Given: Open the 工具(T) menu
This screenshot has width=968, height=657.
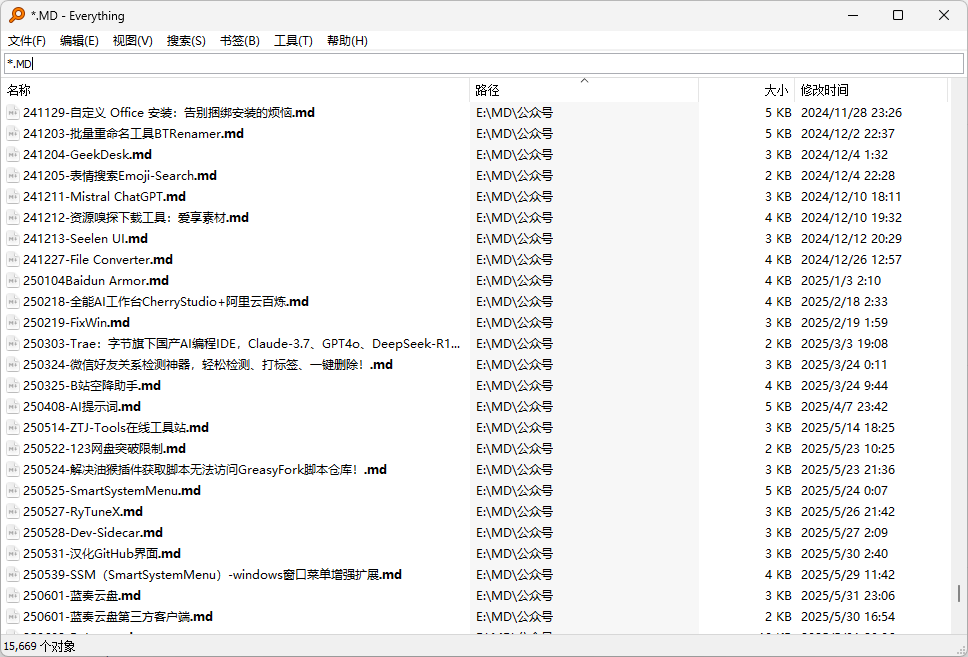Looking at the screenshot, I should tap(293, 41).
